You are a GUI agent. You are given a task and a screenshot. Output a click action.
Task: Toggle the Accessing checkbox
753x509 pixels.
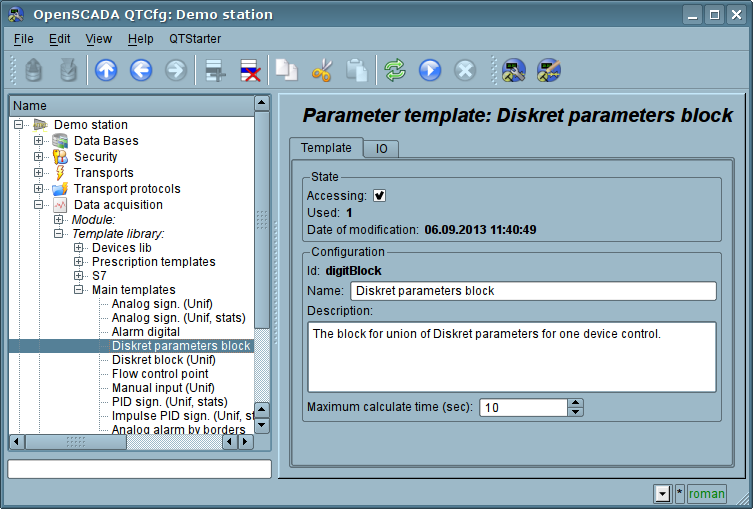click(x=379, y=195)
